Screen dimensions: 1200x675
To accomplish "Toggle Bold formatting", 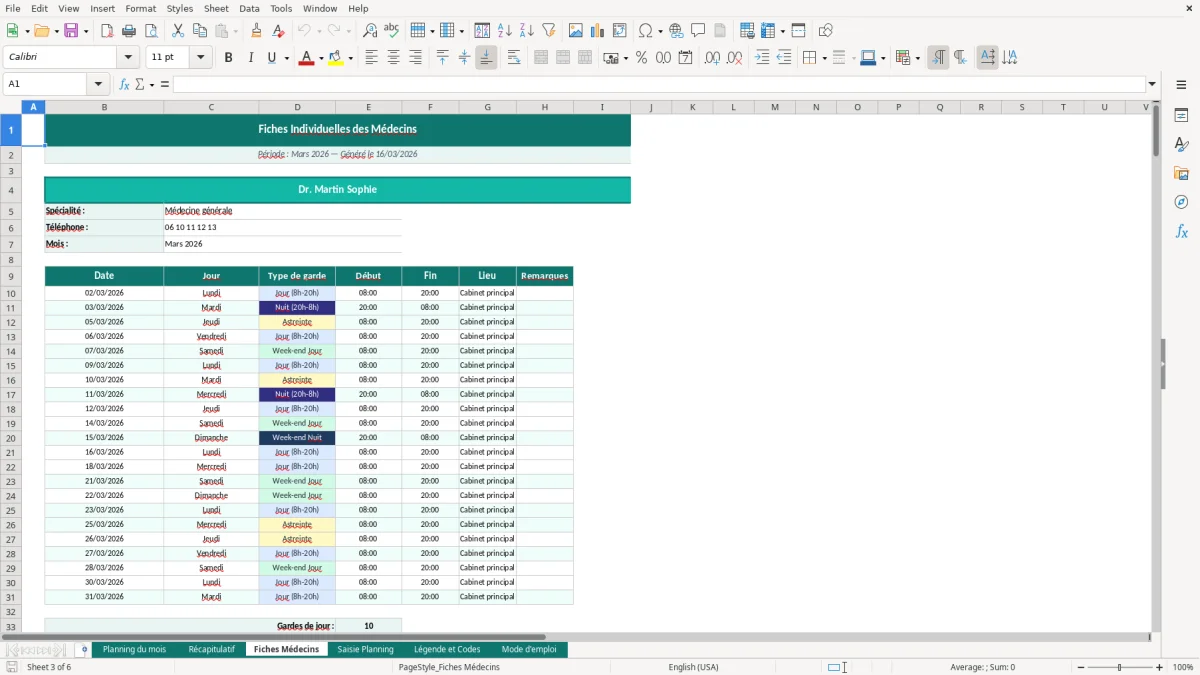I will pos(229,58).
